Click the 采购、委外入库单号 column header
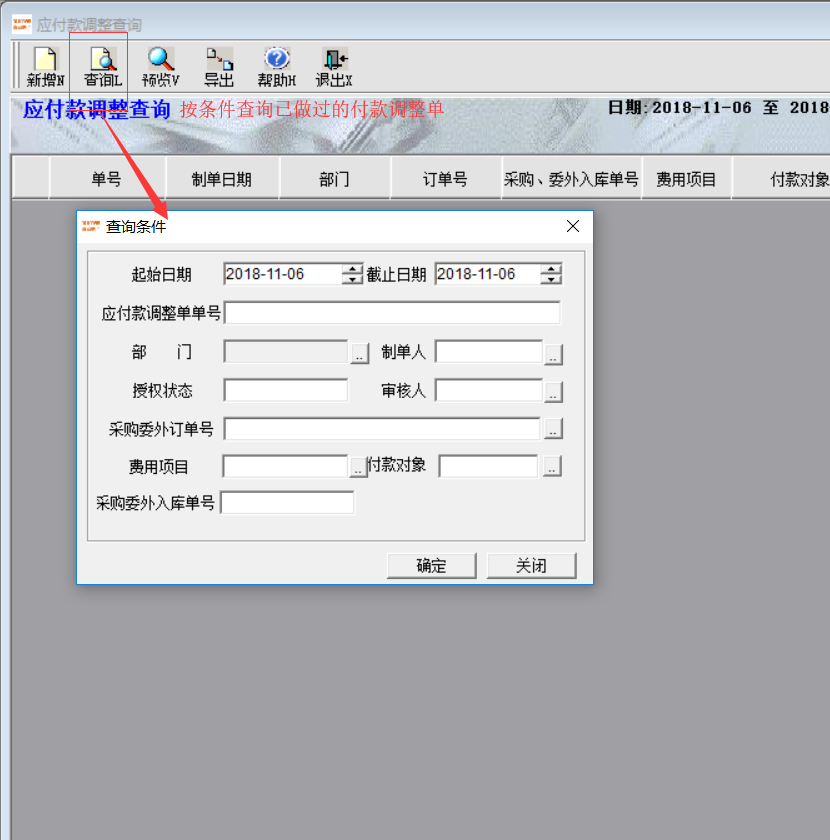Image resolution: width=830 pixels, height=840 pixels. coord(571,178)
